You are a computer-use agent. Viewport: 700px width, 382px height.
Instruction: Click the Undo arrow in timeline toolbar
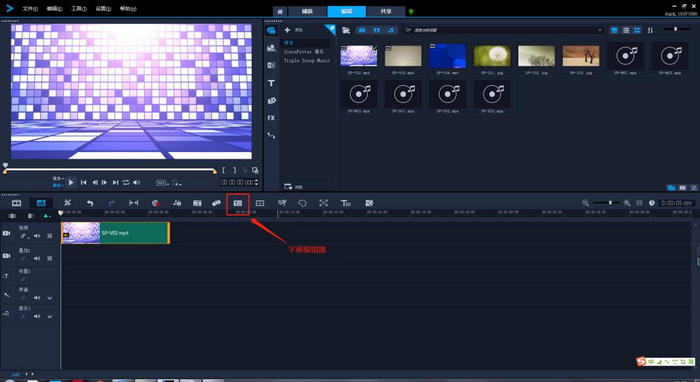(x=90, y=203)
